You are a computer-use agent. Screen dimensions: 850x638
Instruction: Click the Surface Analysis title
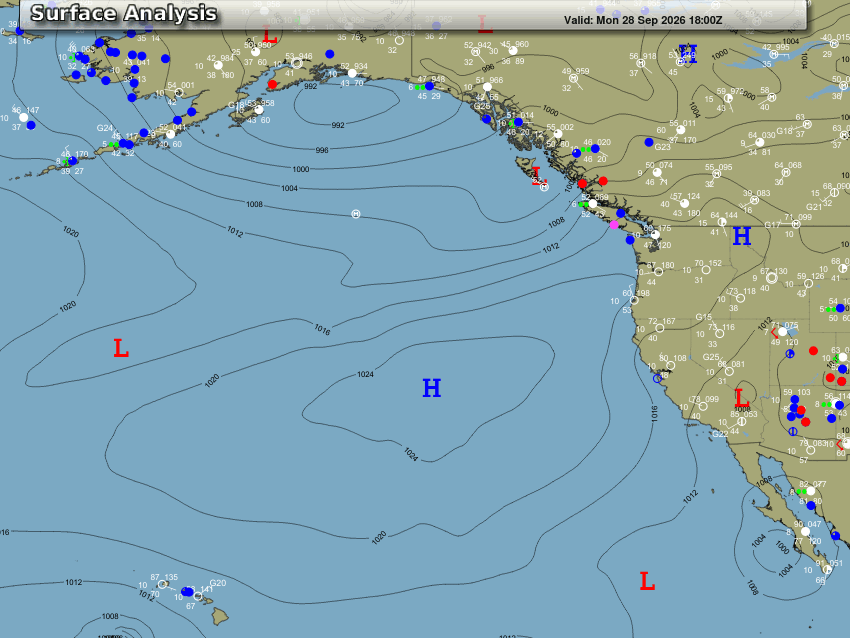(x=124, y=14)
